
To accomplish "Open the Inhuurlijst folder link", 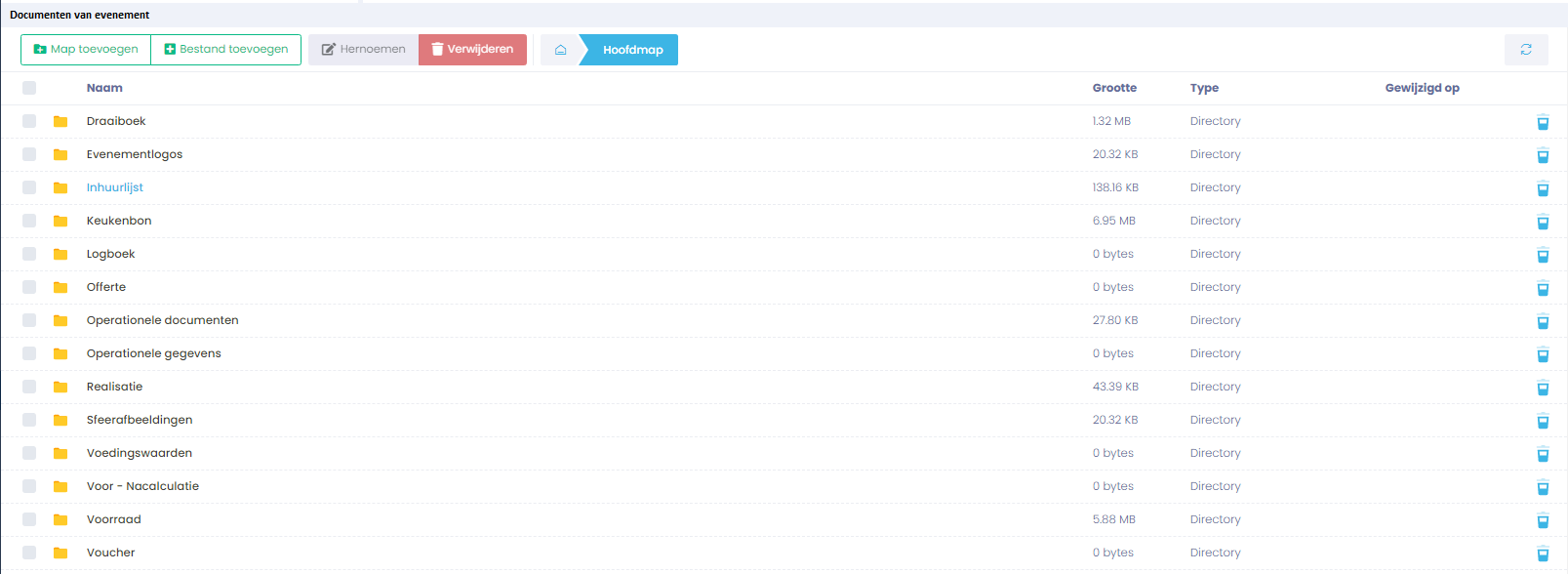I will (x=115, y=187).
